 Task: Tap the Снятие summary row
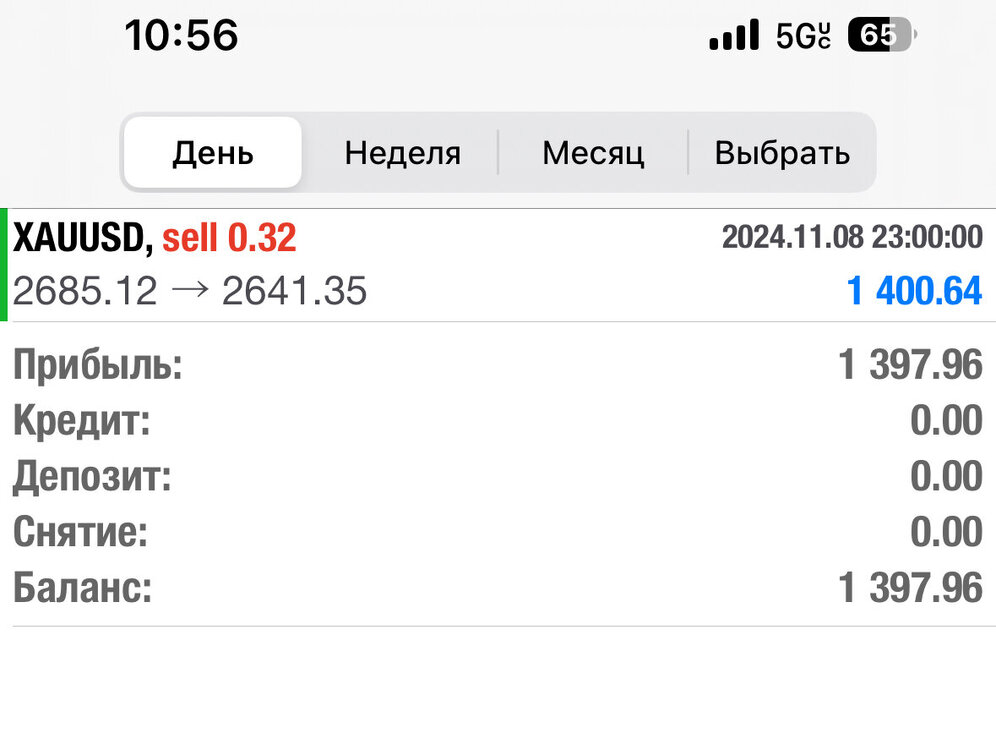click(498, 532)
